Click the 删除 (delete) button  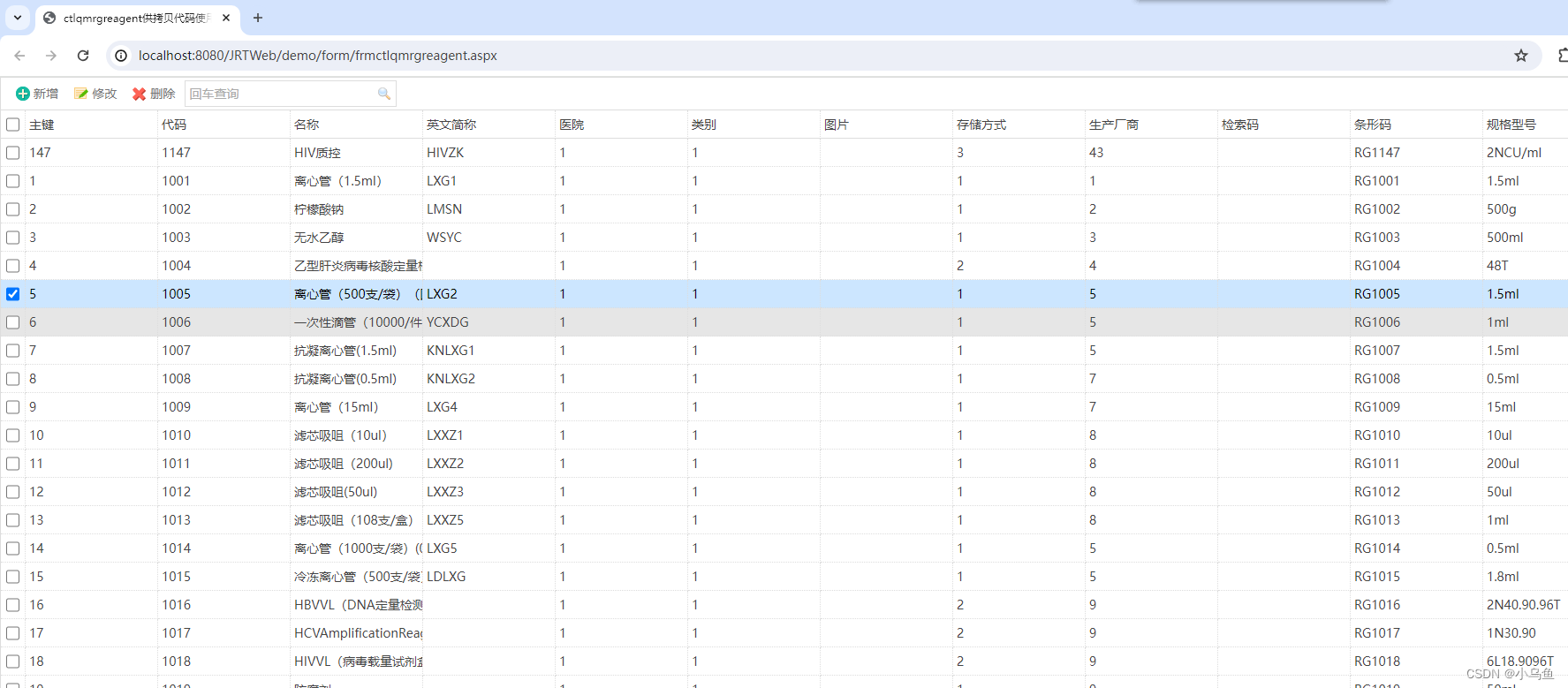[154, 94]
